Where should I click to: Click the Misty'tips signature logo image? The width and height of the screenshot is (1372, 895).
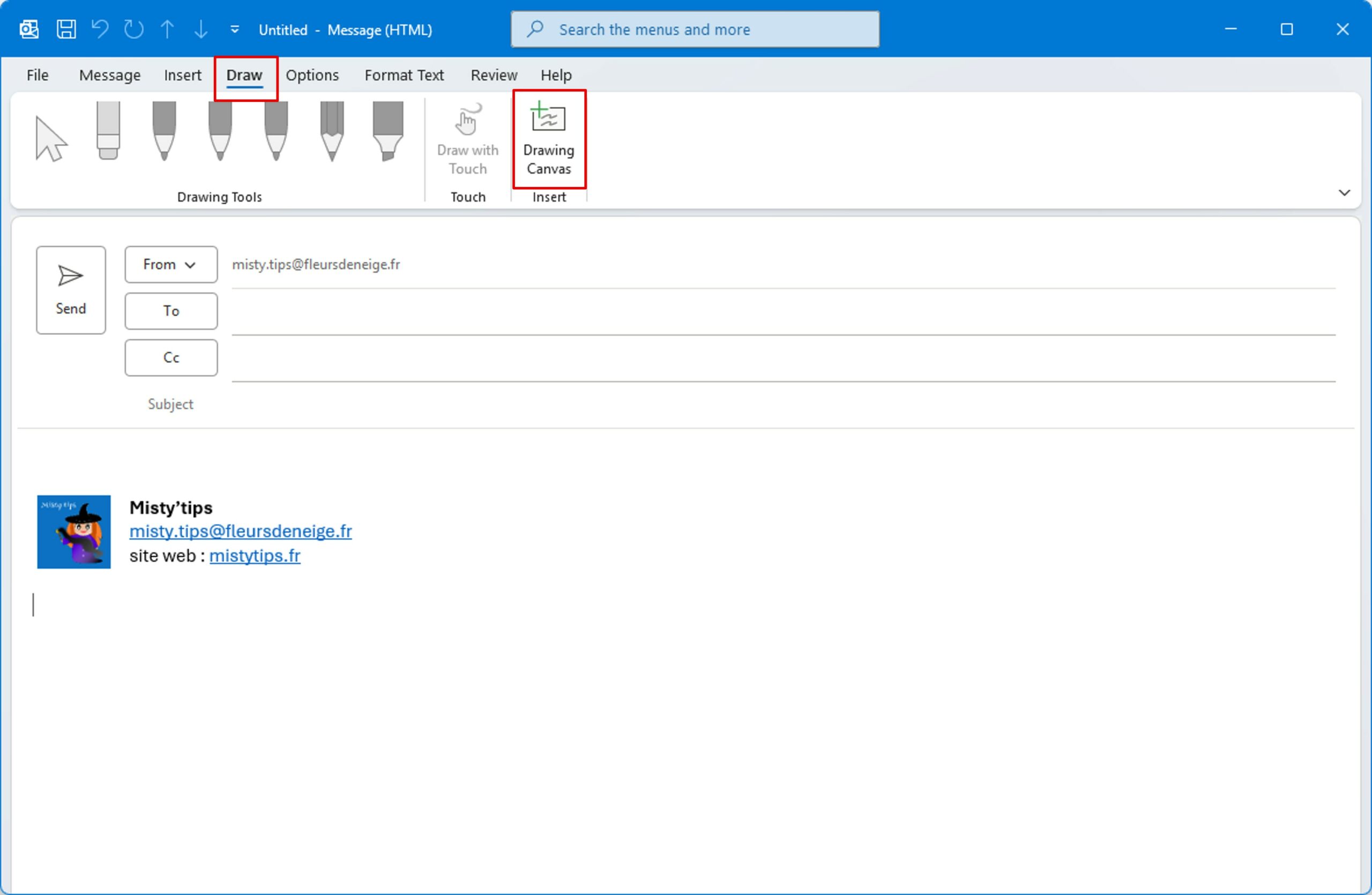pos(74,532)
